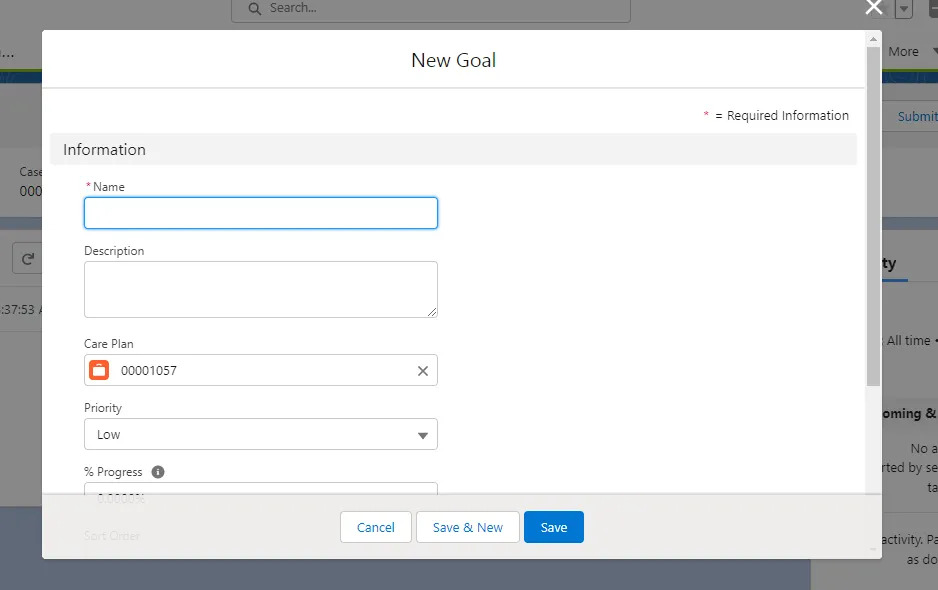Show % Progress info tooltip icon

coord(158,472)
